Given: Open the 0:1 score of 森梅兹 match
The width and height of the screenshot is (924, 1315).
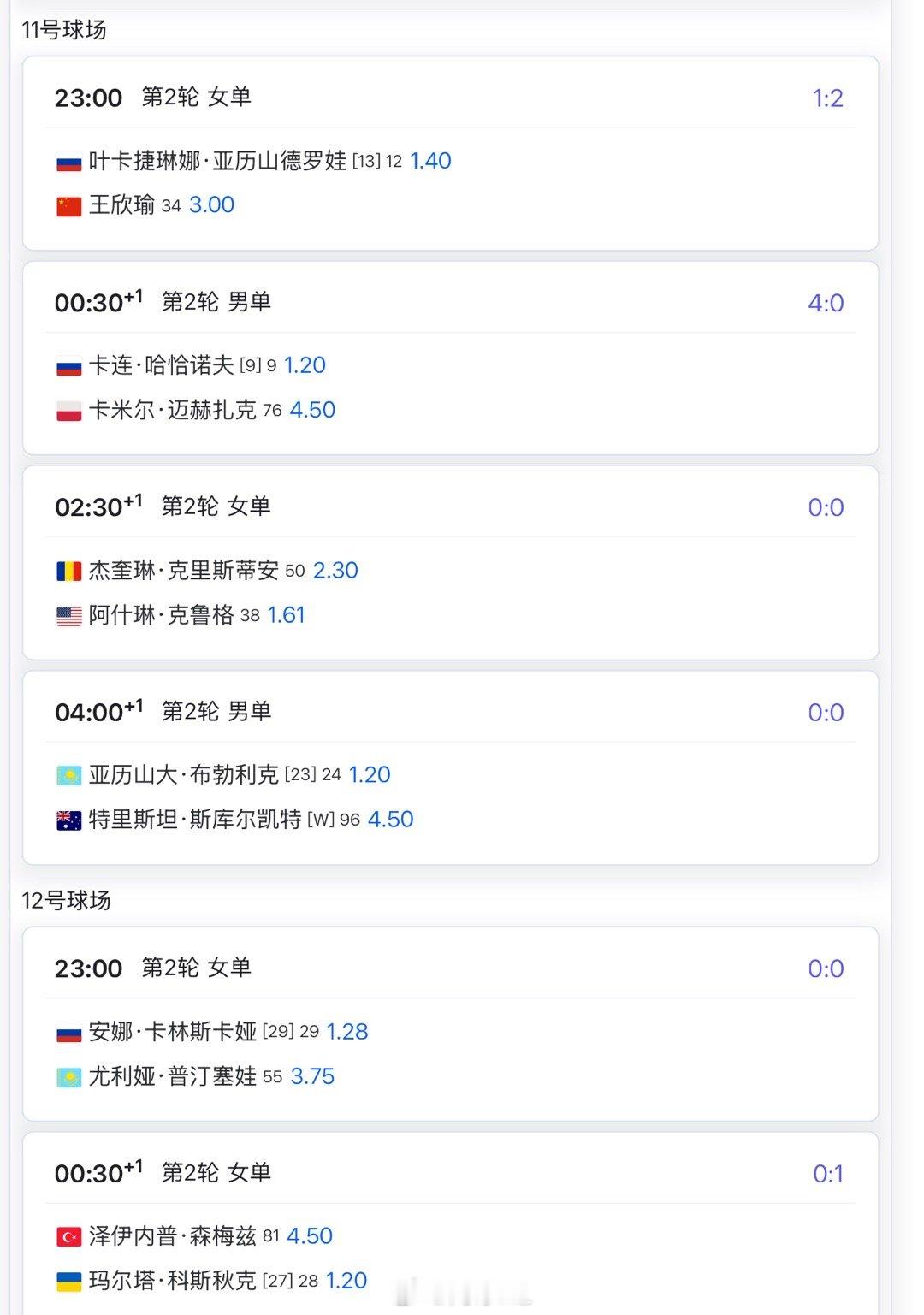Looking at the screenshot, I should 827,1174.
